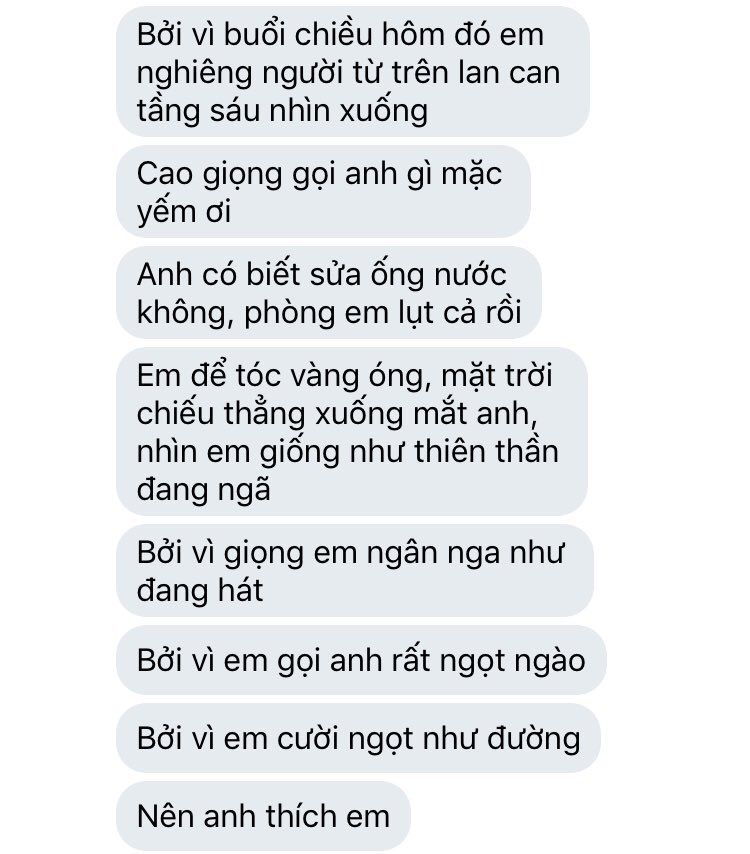
Task: Tap the bubble 'Bởi vì em gọi anh rất ngọt ngào'
Action: [x=361, y=660]
